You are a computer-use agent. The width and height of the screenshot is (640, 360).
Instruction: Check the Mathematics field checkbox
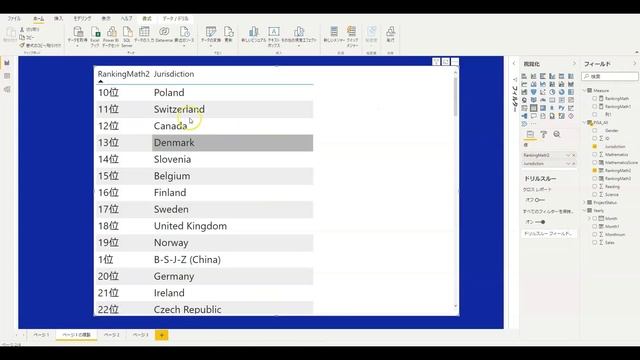(595, 155)
